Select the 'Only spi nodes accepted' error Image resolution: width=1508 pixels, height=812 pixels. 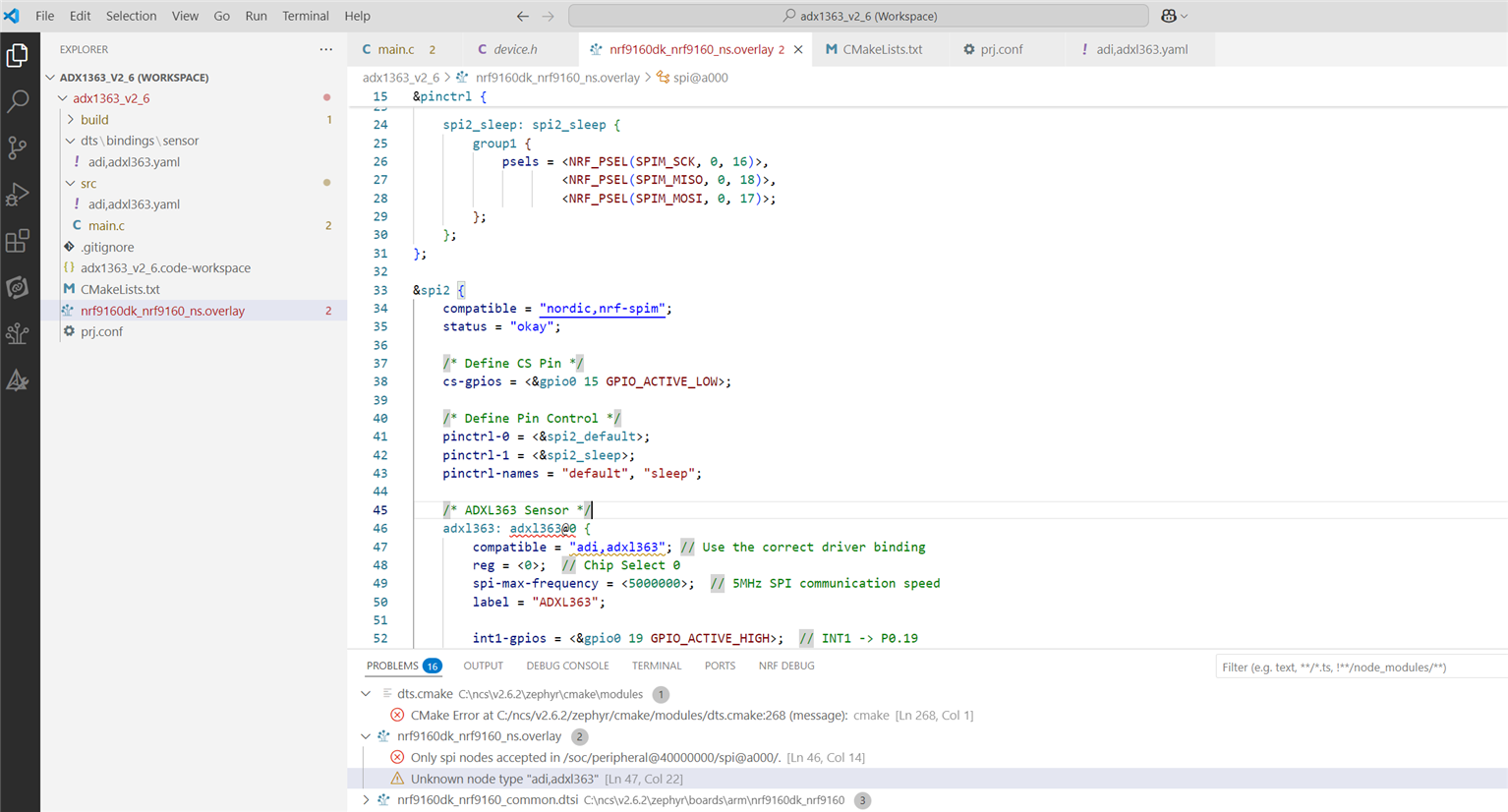[x=928, y=758]
